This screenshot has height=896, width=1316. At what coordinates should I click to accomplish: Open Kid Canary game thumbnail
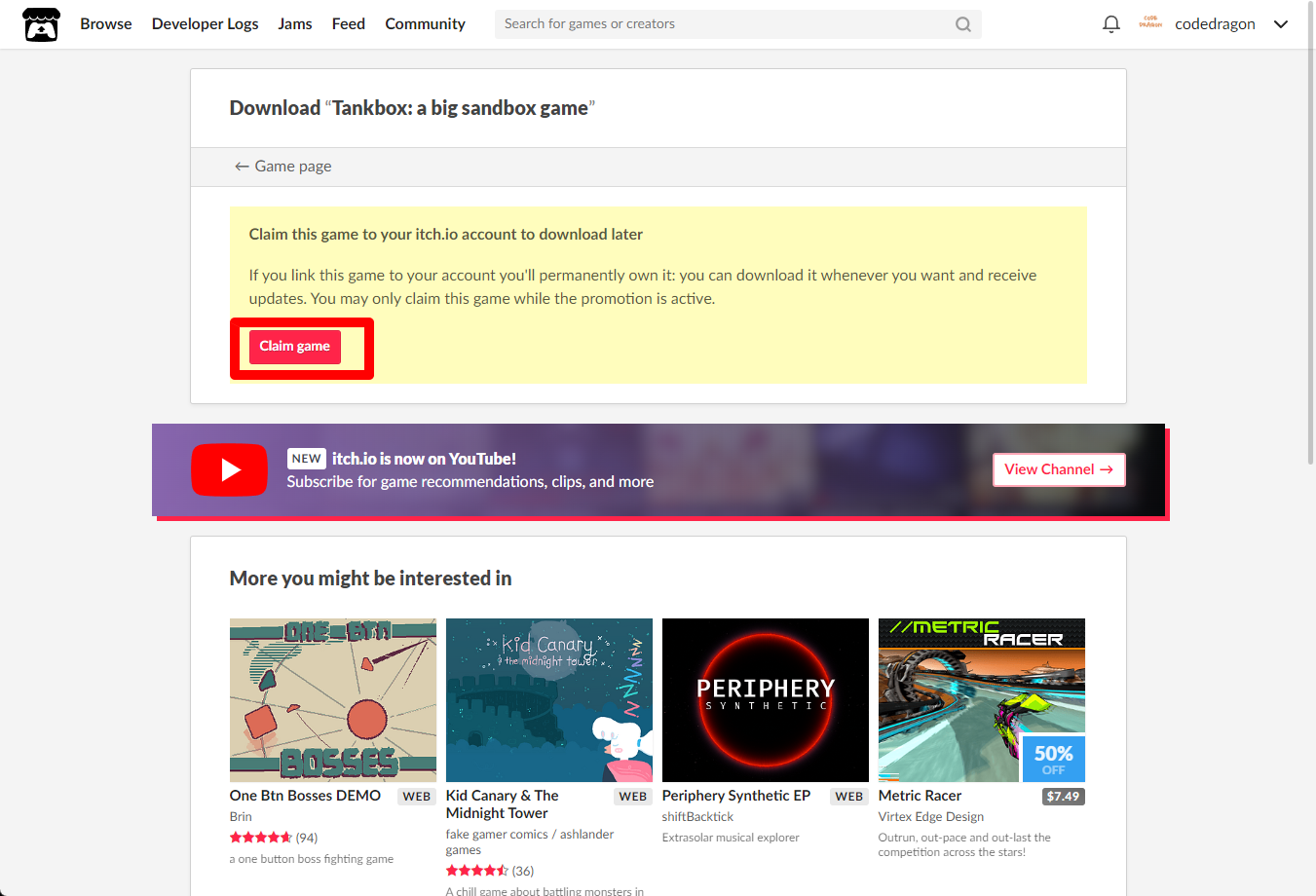[x=549, y=700]
